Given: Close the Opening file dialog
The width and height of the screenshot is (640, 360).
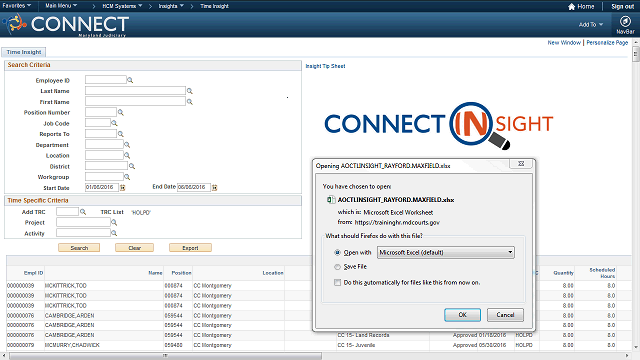Looking at the screenshot, I should (x=521, y=164).
